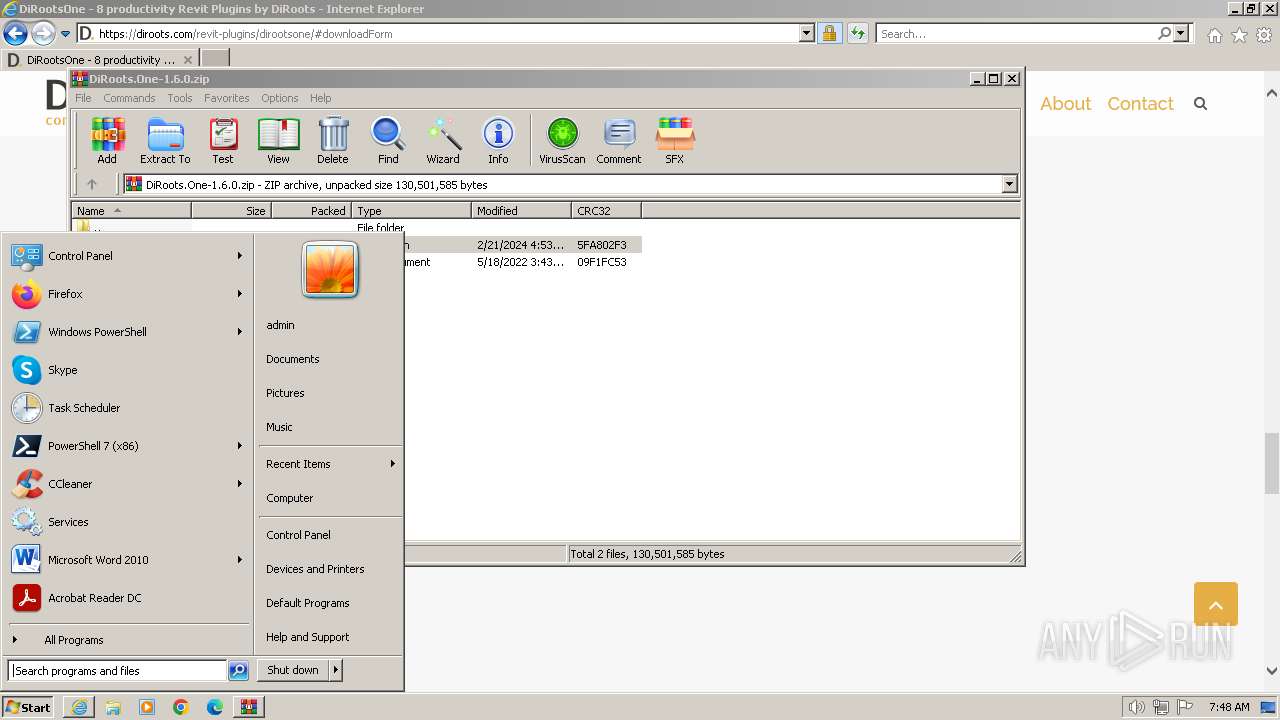Sort by the Modified column header
Viewport: 1280px width, 720px height.
point(521,211)
